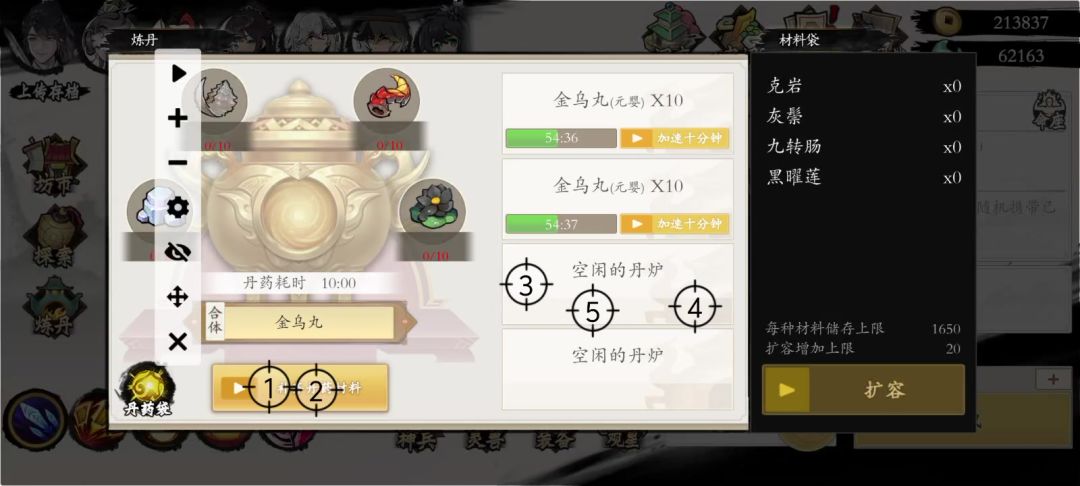Image resolution: width=1080 pixels, height=486 pixels.
Task: Close the floating toolbar with X
Action: pyautogui.click(x=178, y=341)
